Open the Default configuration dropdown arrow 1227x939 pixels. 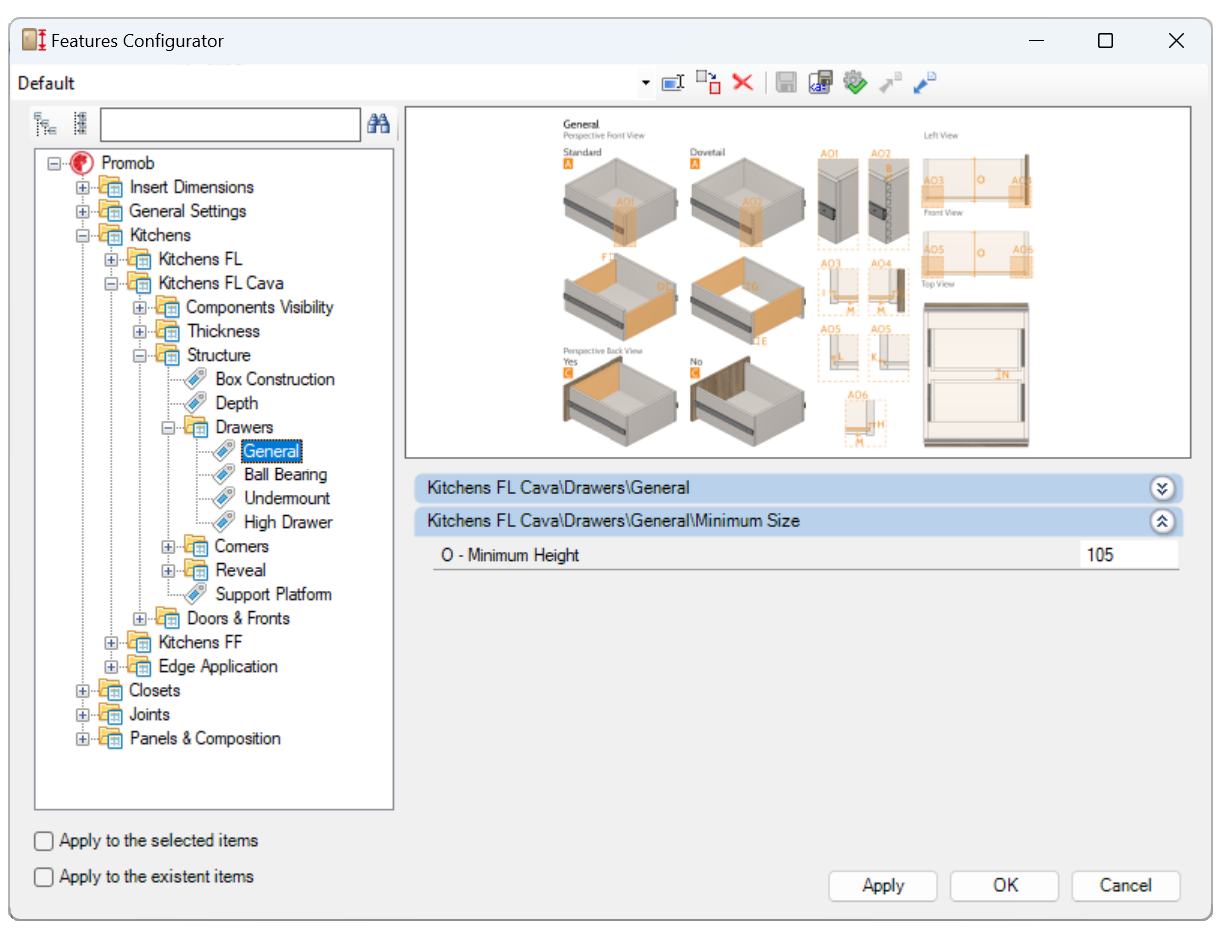click(x=645, y=83)
